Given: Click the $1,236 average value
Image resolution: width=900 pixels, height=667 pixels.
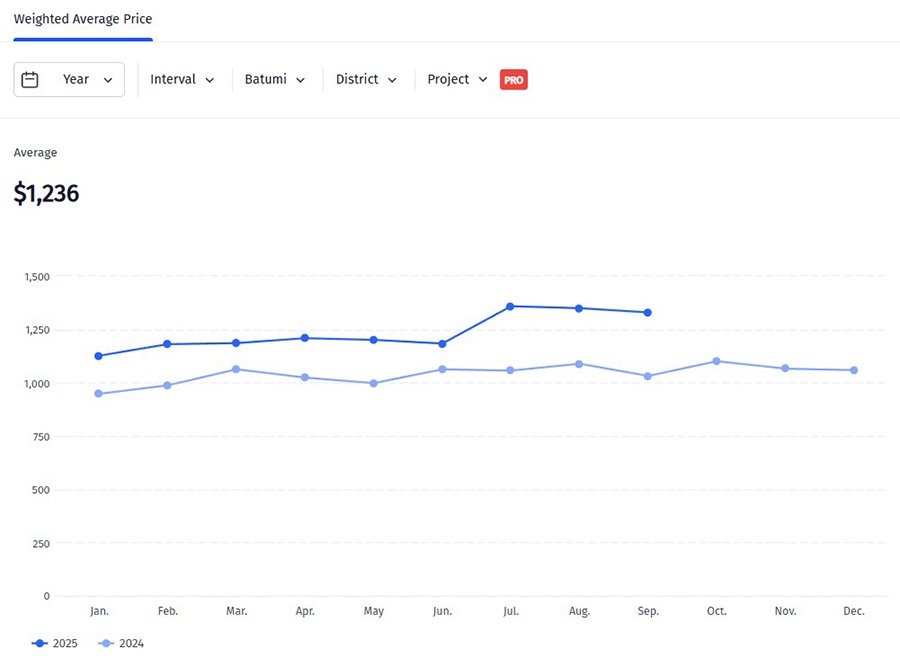Looking at the screenshot, I should click(x=46, y=194).
